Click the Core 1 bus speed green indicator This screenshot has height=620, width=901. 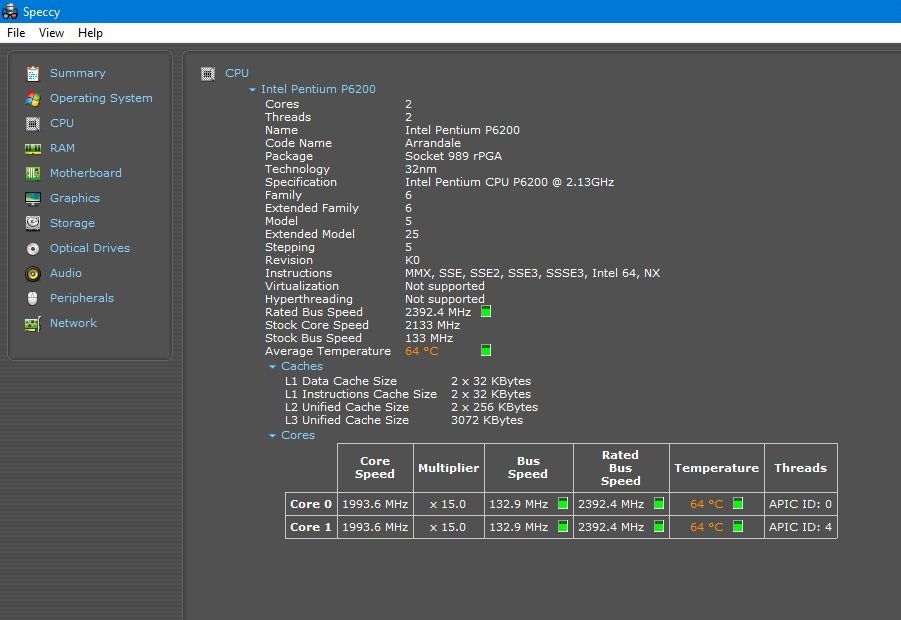(x=563, y=526)
